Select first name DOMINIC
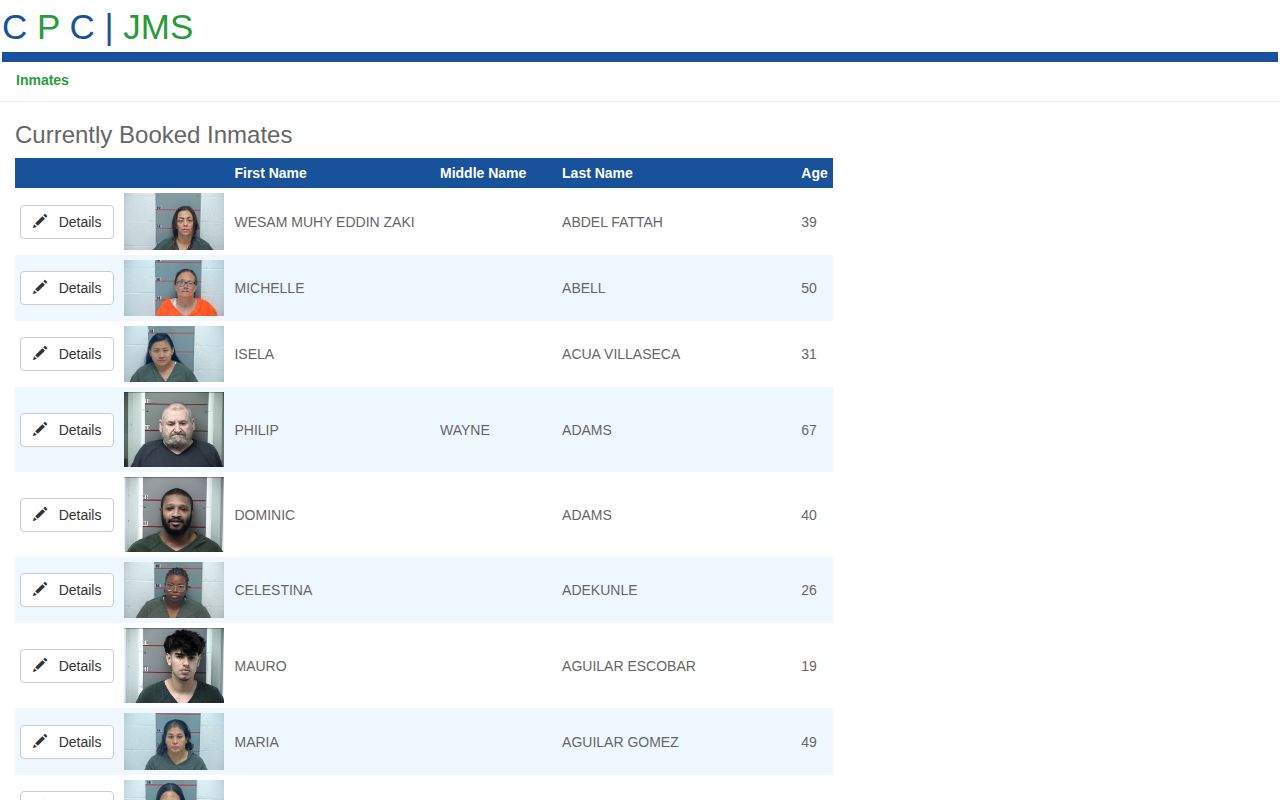The image size is (1280, 800). [x=264, y=515]
